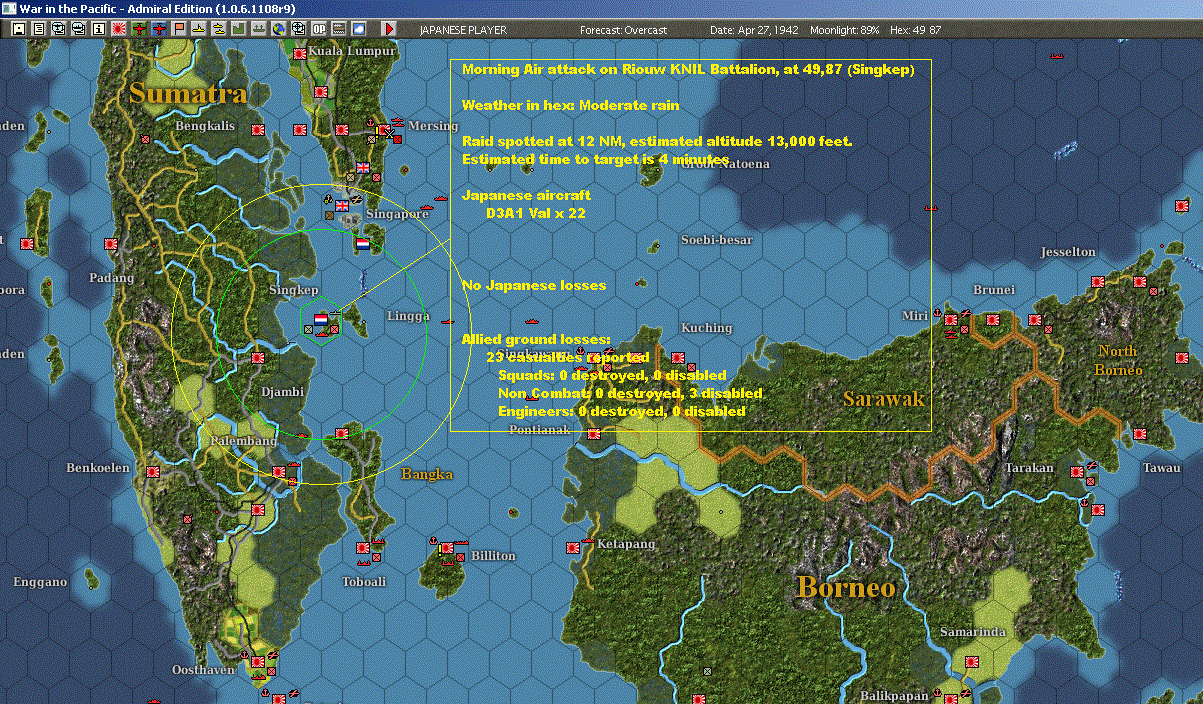The image size is (1203, 704).
Task: Click the orange flag toolbar icon
Action: point(179,29)
